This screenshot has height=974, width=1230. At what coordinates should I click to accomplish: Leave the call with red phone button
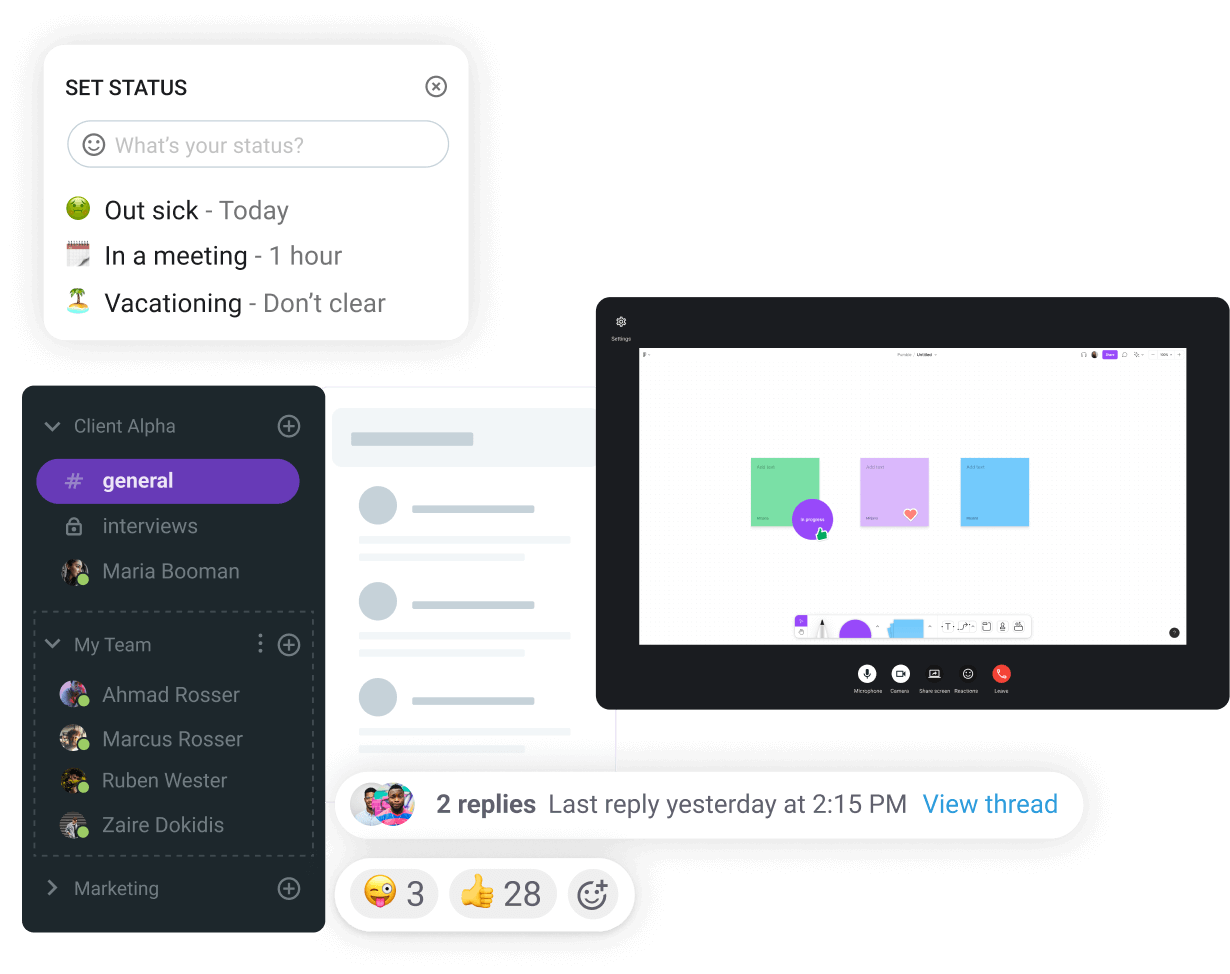(x=1001, y=674)
